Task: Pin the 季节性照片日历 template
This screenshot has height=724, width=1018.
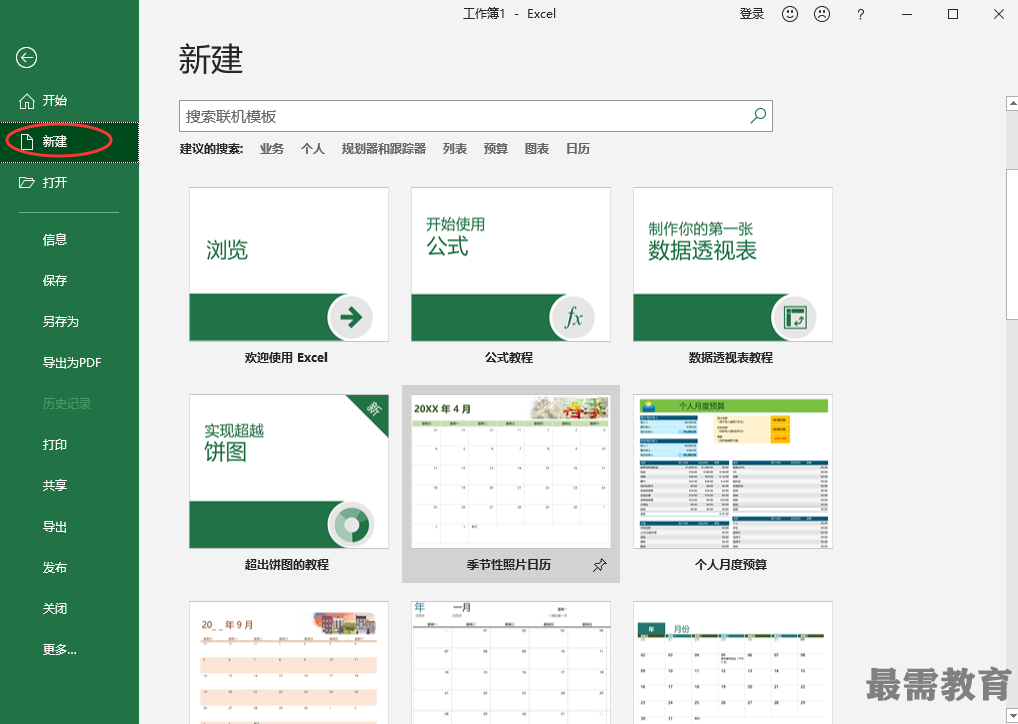Action: point(599,565)
